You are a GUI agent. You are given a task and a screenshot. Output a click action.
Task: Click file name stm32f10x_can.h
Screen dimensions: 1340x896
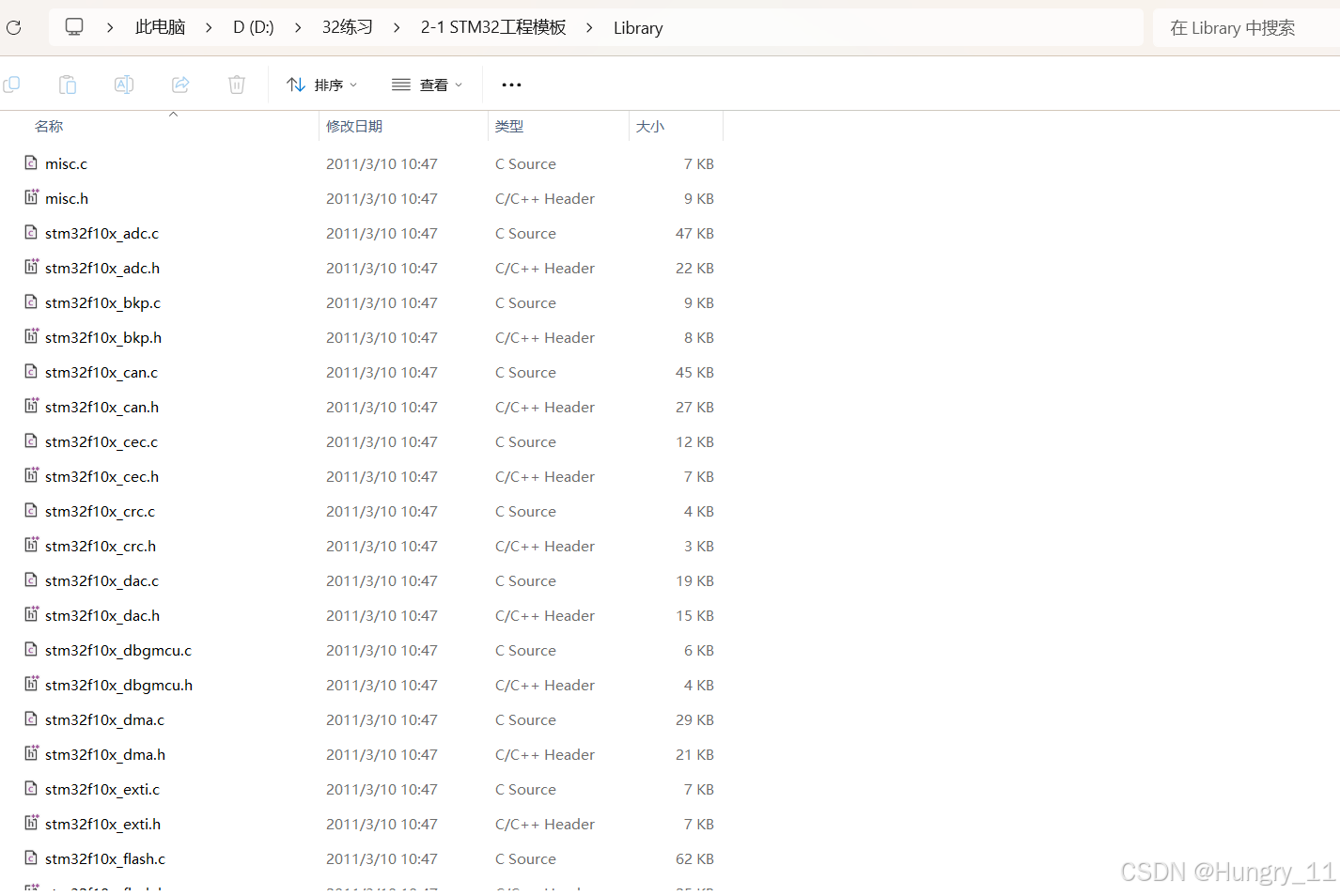(101, 407)
